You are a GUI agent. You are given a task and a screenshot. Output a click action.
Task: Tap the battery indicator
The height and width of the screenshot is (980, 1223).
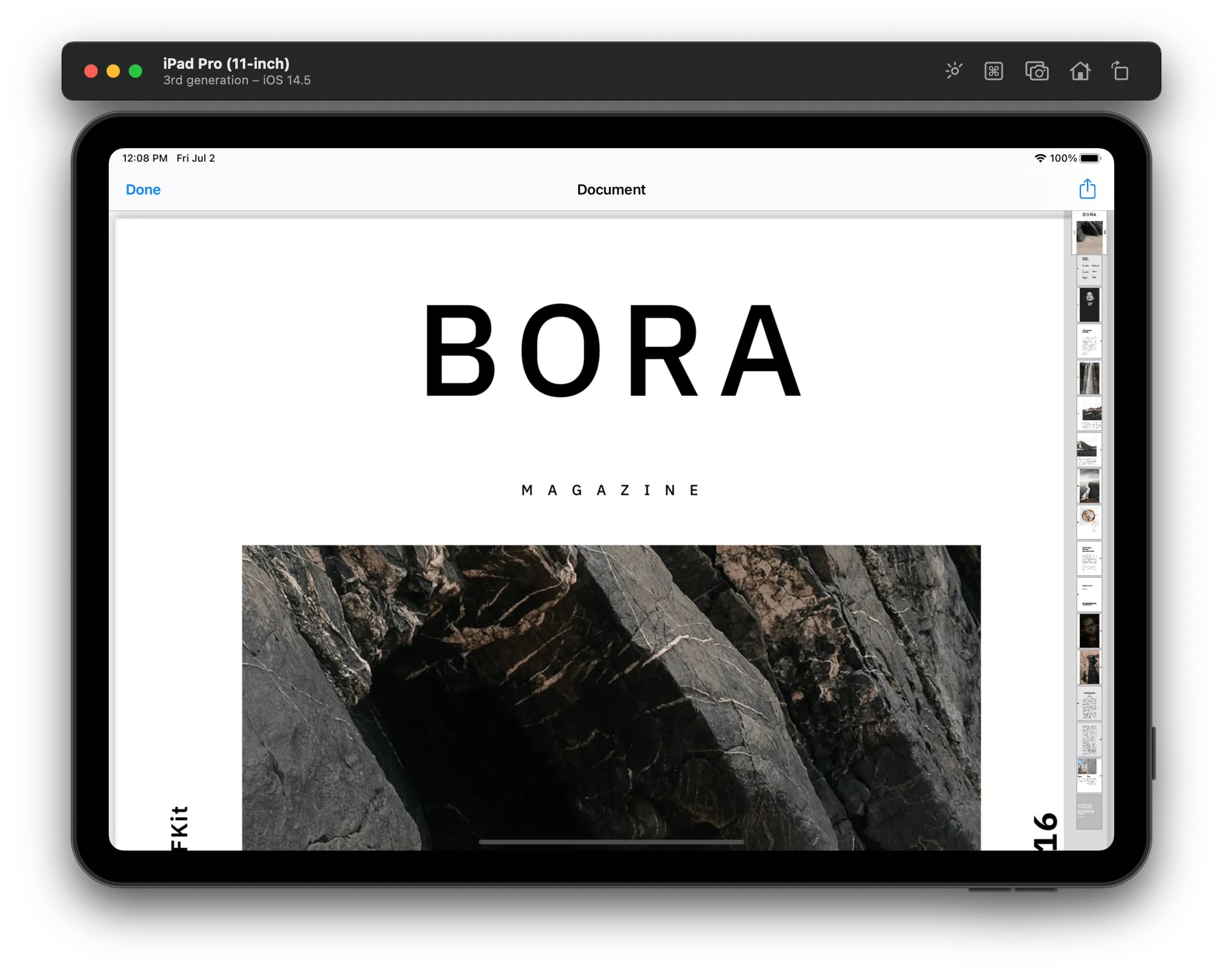[1090, 158]
